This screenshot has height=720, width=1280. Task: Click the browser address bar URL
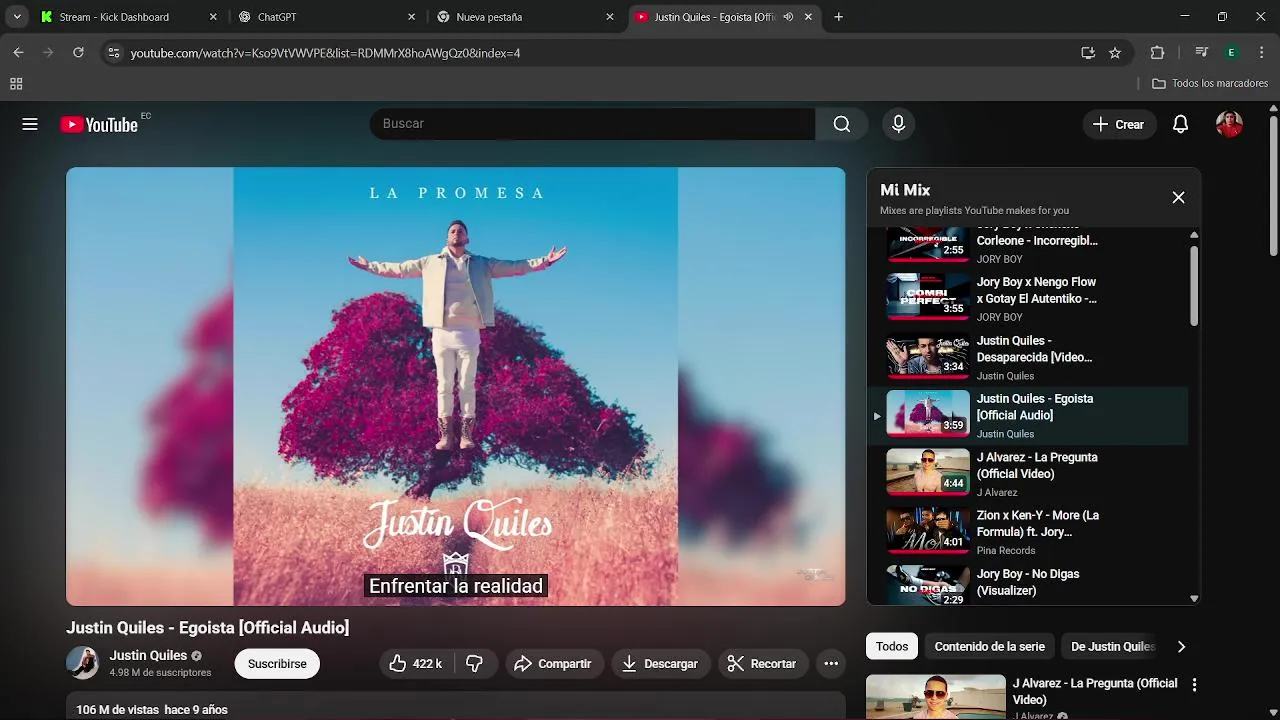(325, 53)
